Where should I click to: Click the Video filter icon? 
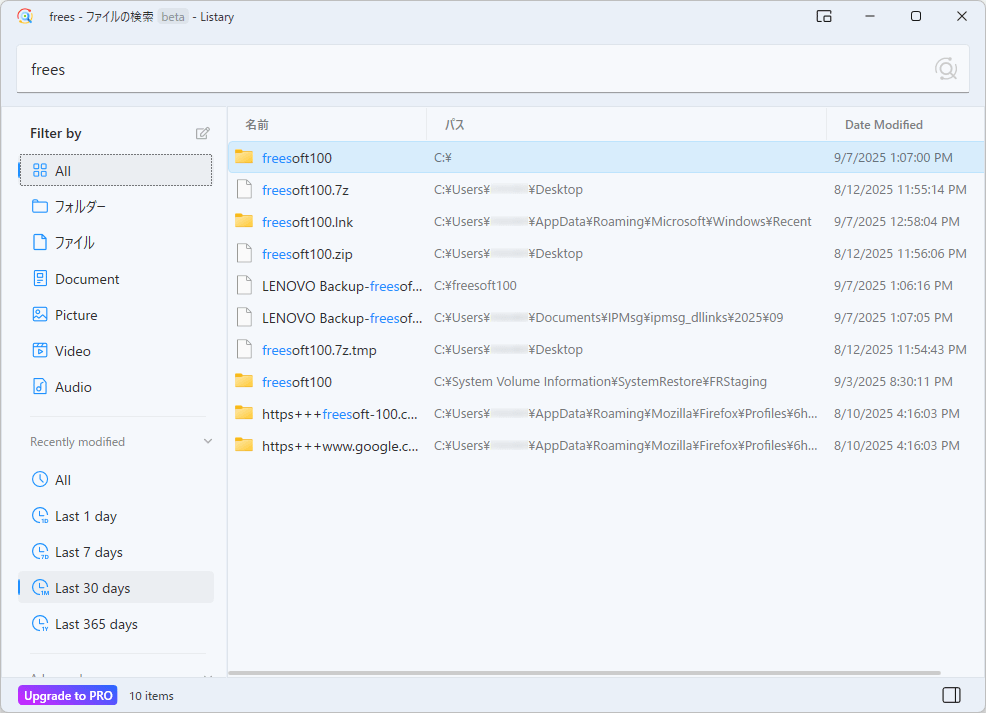coord(40,350)
